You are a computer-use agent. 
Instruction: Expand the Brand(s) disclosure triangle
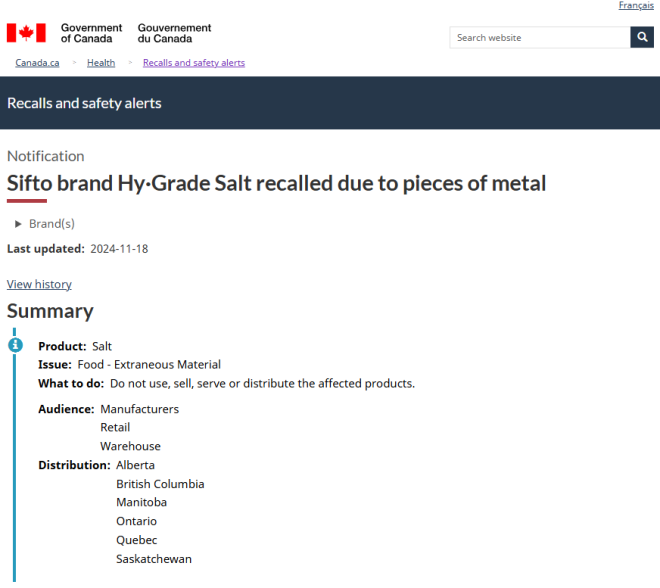tap(18, 224)
